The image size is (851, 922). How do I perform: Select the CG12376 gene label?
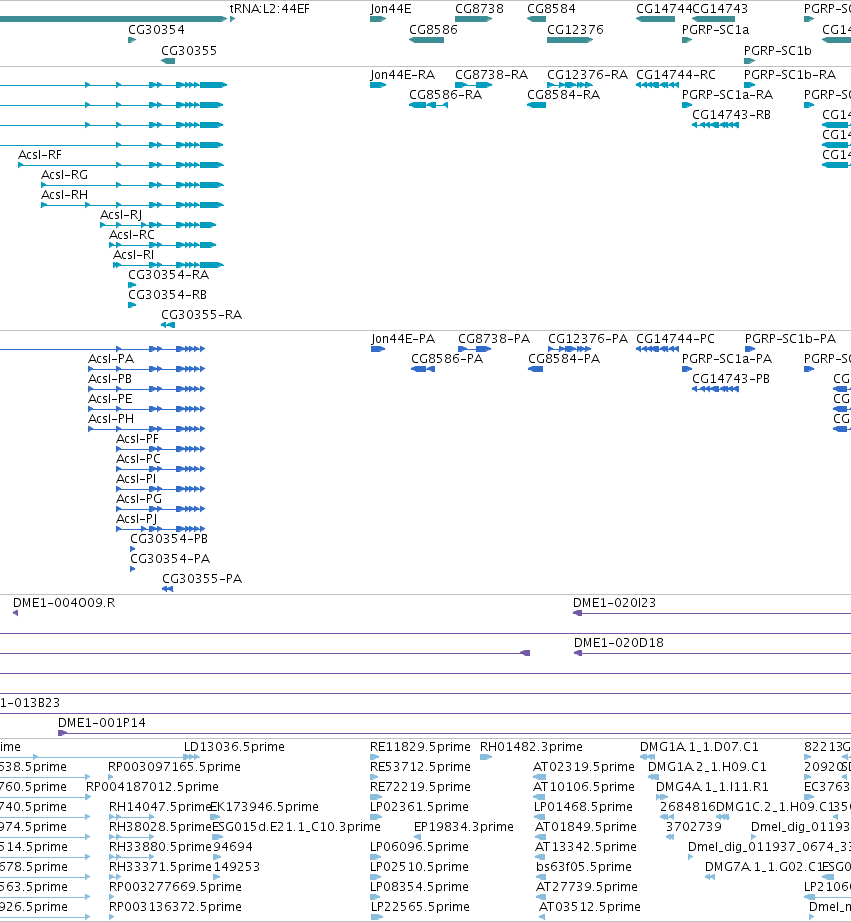coord(575,29)
